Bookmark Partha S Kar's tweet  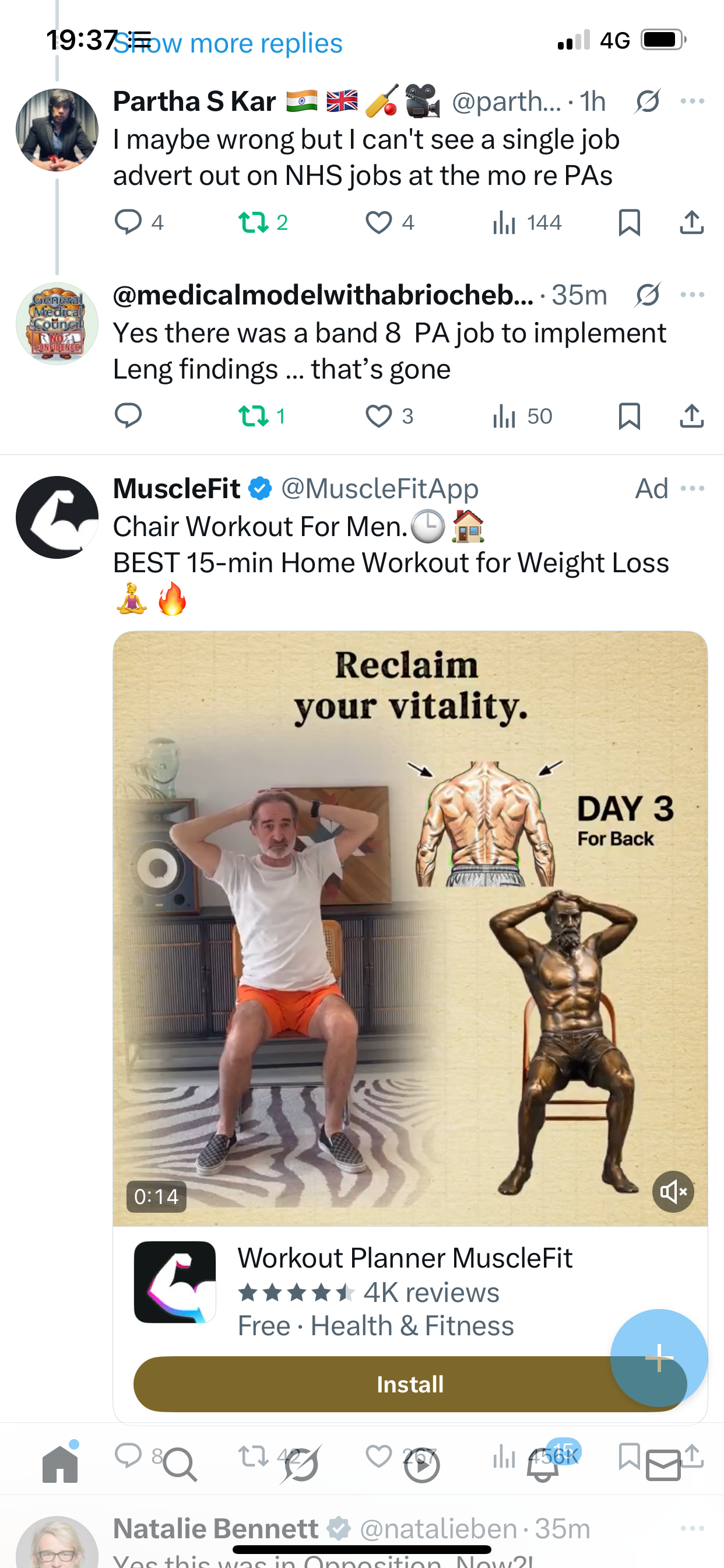coord(629,222)
